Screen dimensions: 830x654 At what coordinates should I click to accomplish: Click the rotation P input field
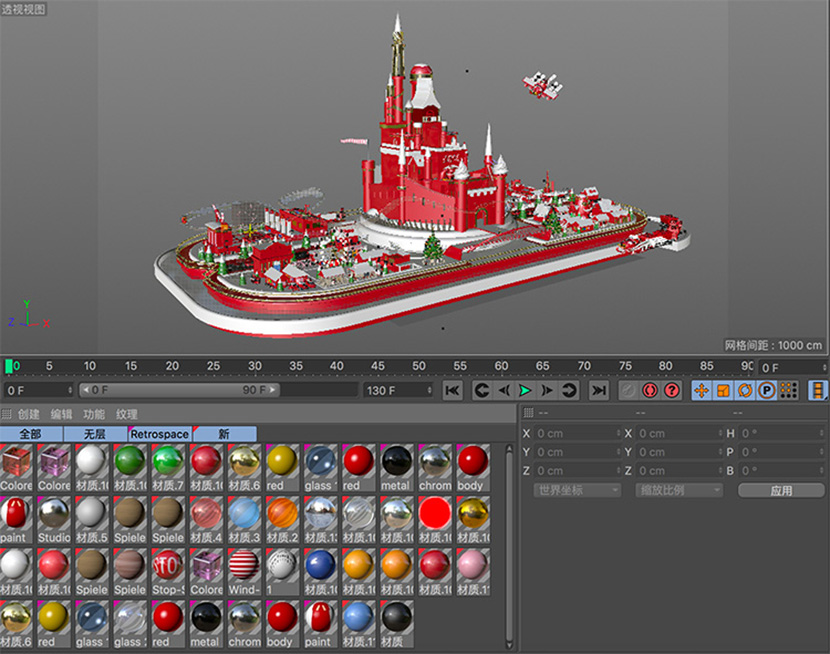(x=781, y=452)
